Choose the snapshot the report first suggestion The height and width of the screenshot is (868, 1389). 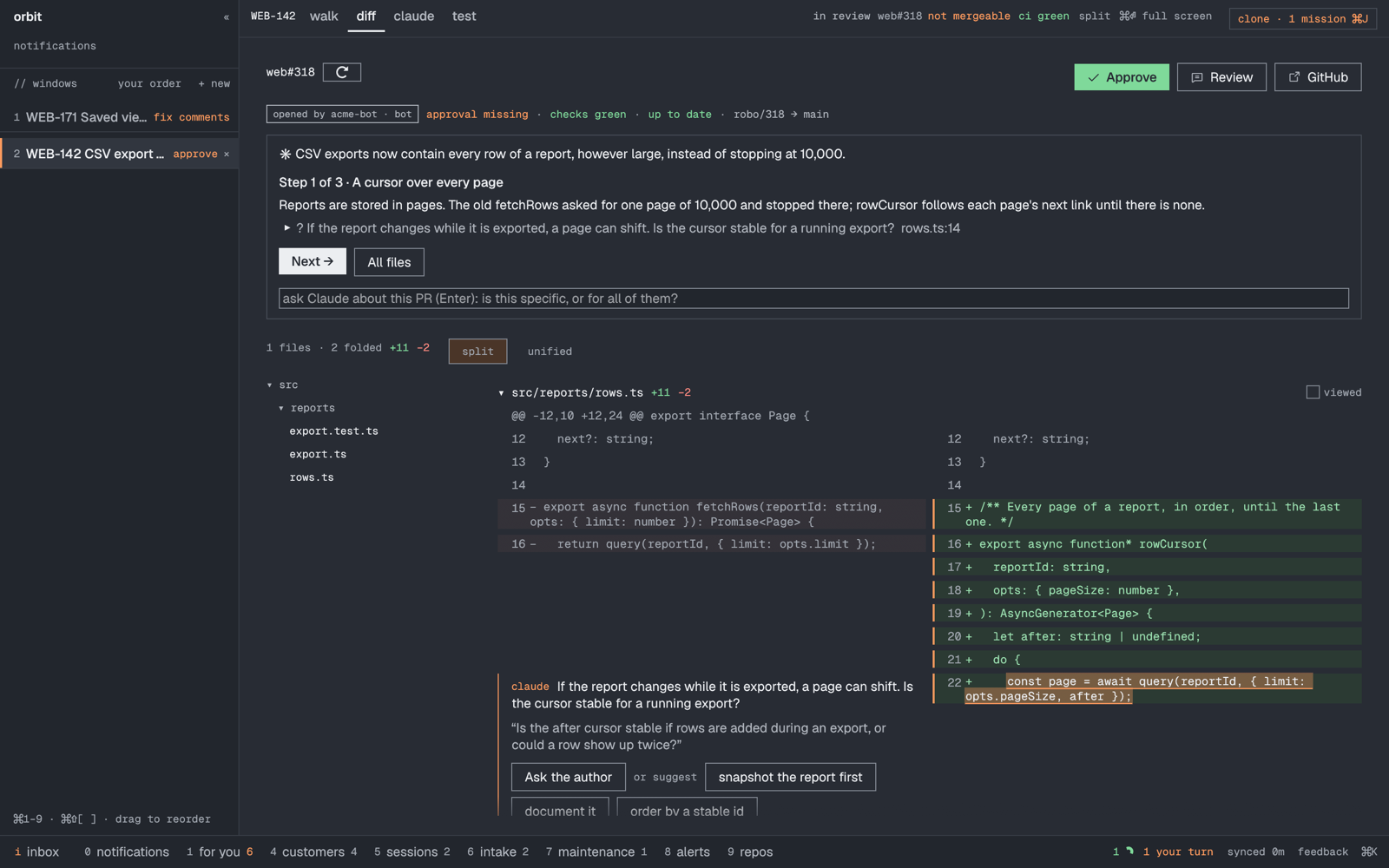pos(791,777)
